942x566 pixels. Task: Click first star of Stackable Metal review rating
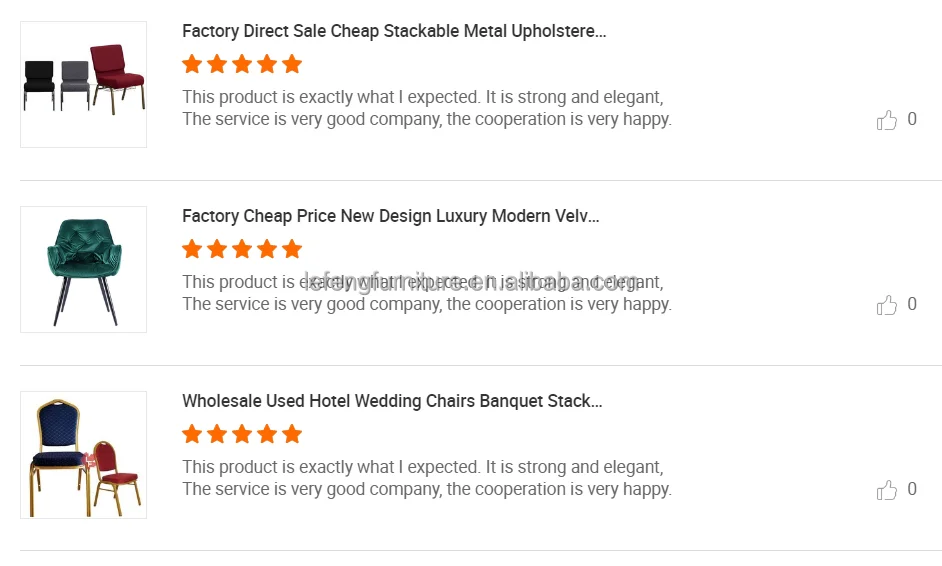[192, 64]
